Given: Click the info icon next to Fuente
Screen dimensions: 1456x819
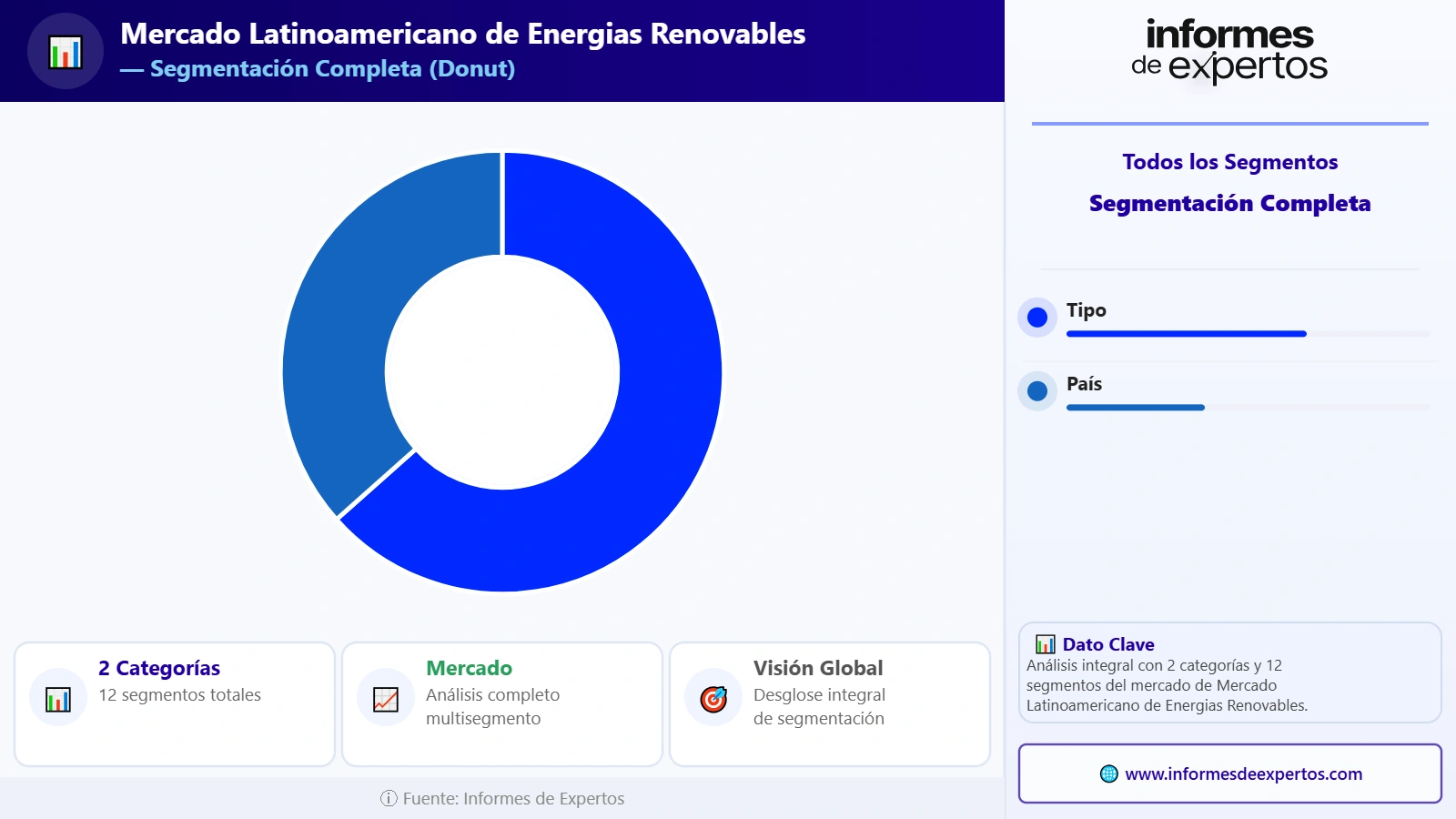Looking at the screenshot, I should [x=389, y=798].
